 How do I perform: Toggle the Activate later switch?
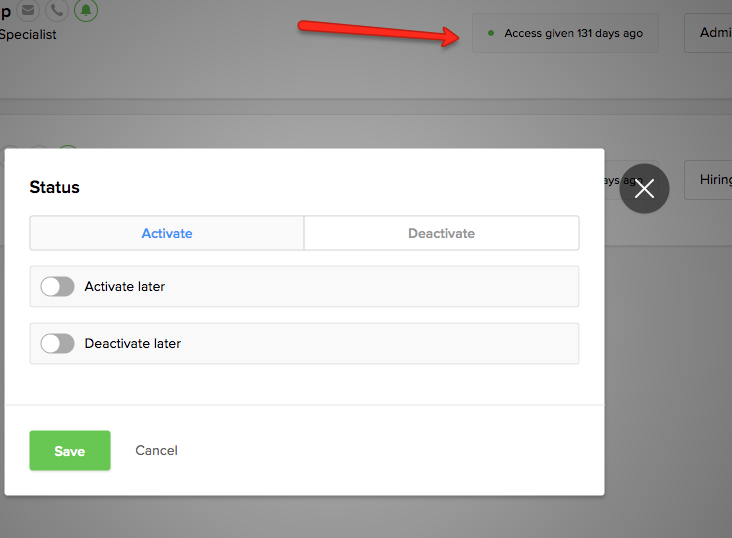pyautogui.click(x=57, y=287)
